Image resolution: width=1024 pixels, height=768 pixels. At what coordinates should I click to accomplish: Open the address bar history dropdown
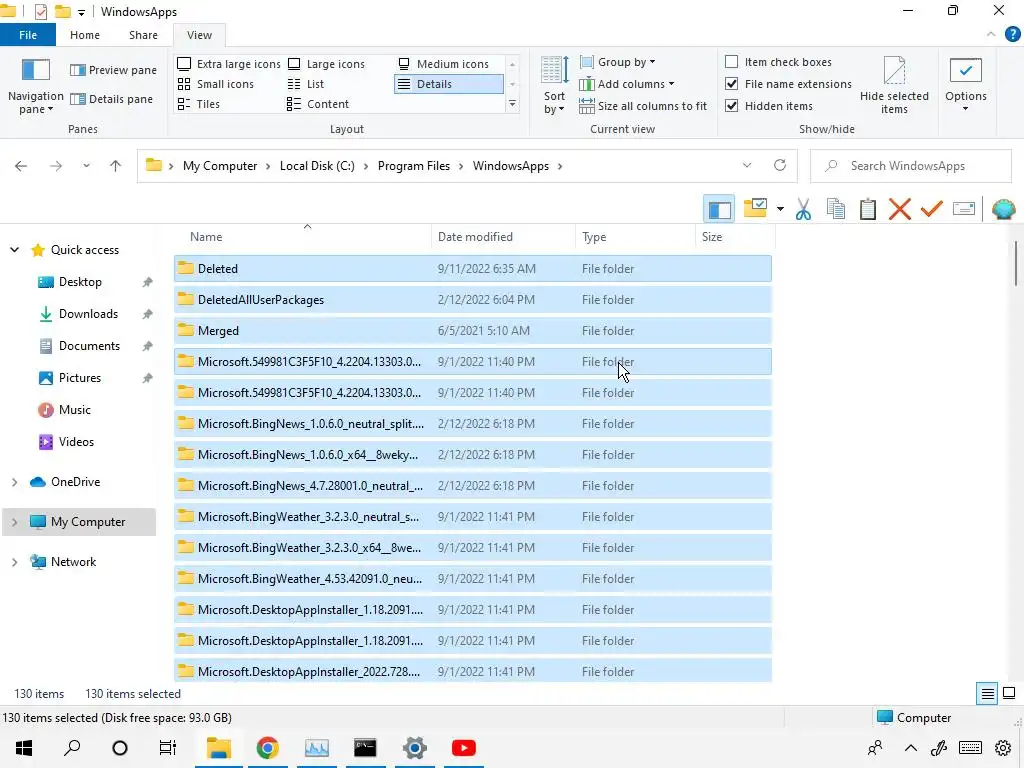point(747,165)
